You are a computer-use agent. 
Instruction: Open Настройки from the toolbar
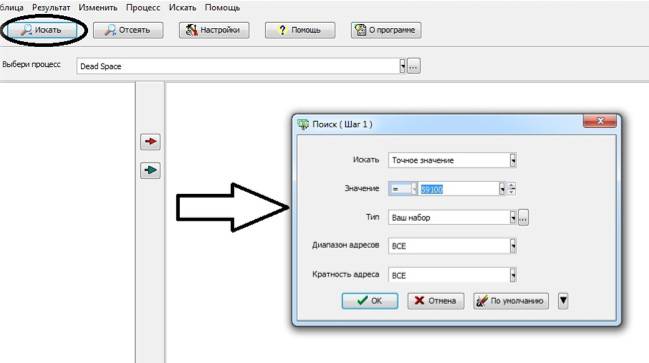214,30
